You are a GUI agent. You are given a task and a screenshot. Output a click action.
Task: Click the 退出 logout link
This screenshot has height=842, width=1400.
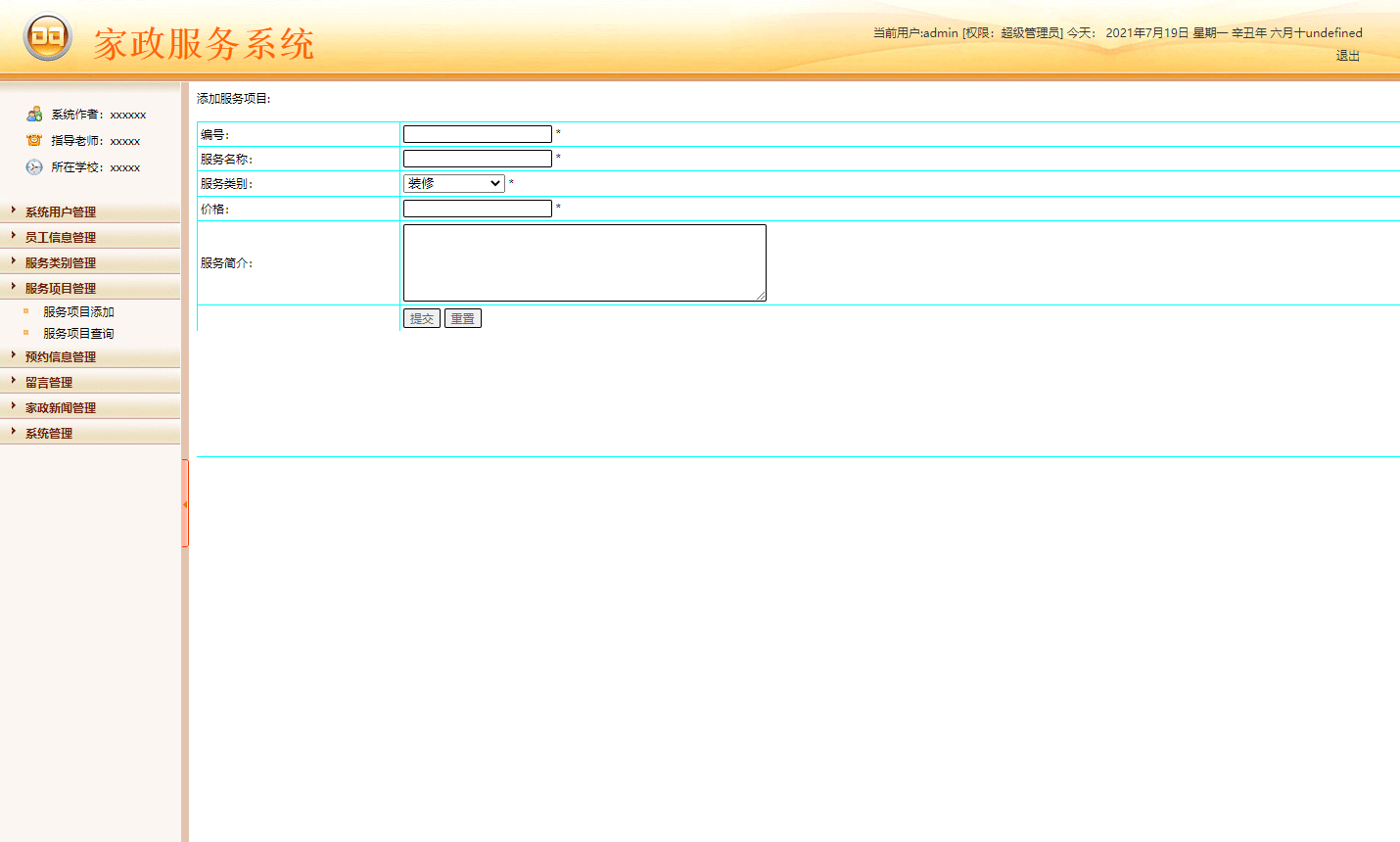tap(1348, 56)
